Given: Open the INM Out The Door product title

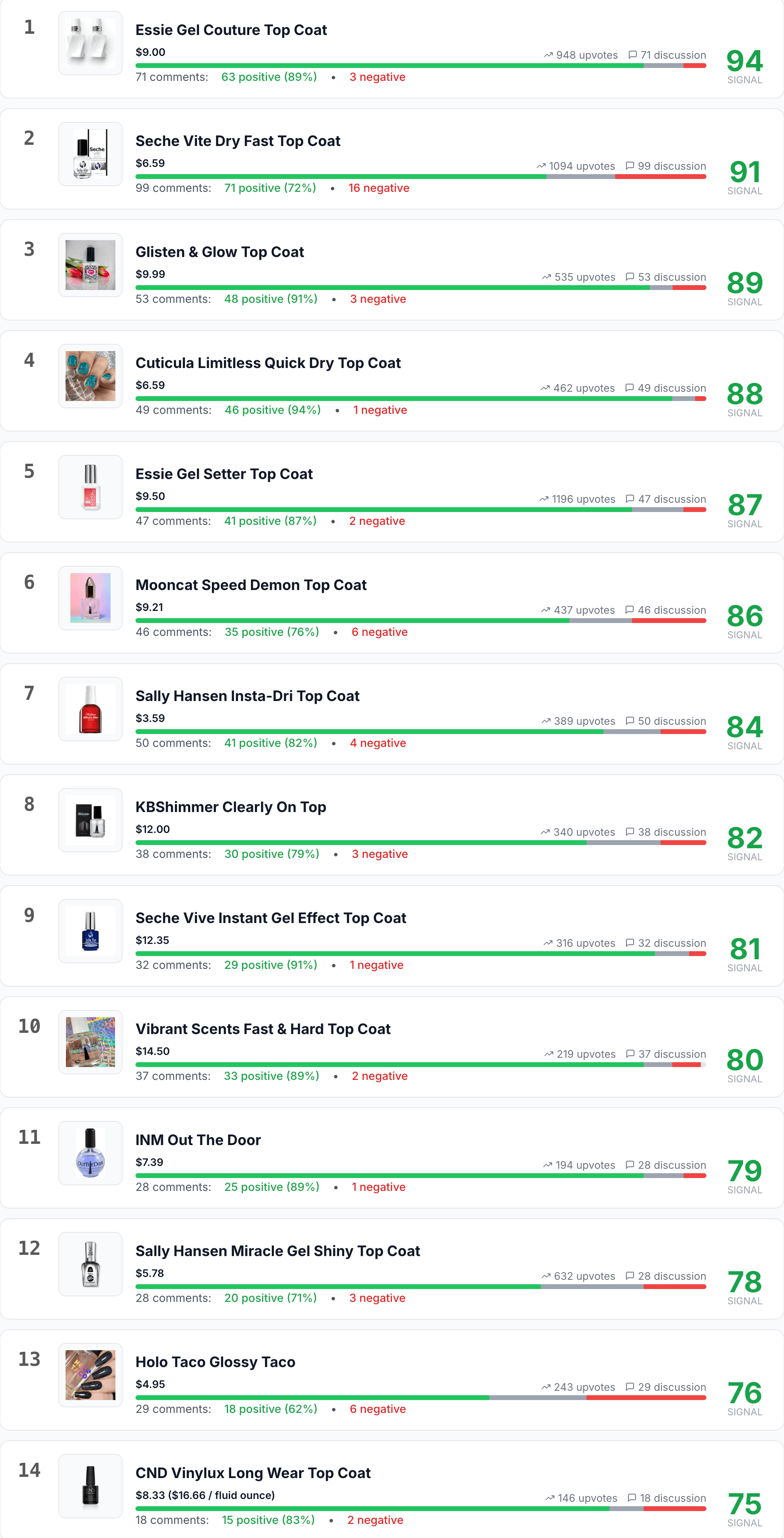Looking at the screenshot, I should point(198,1140).
